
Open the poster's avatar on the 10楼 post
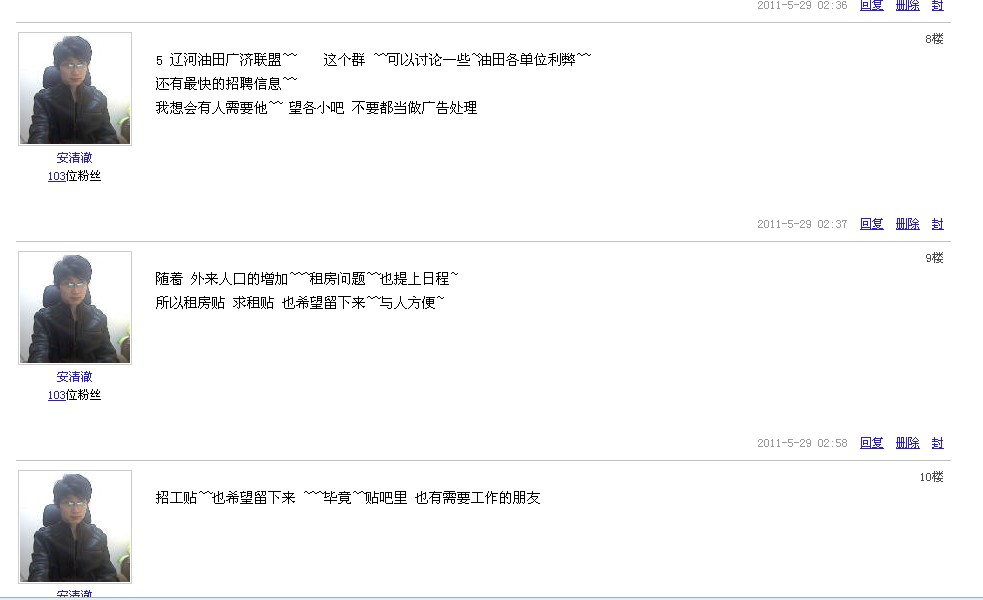pos(75,526)
